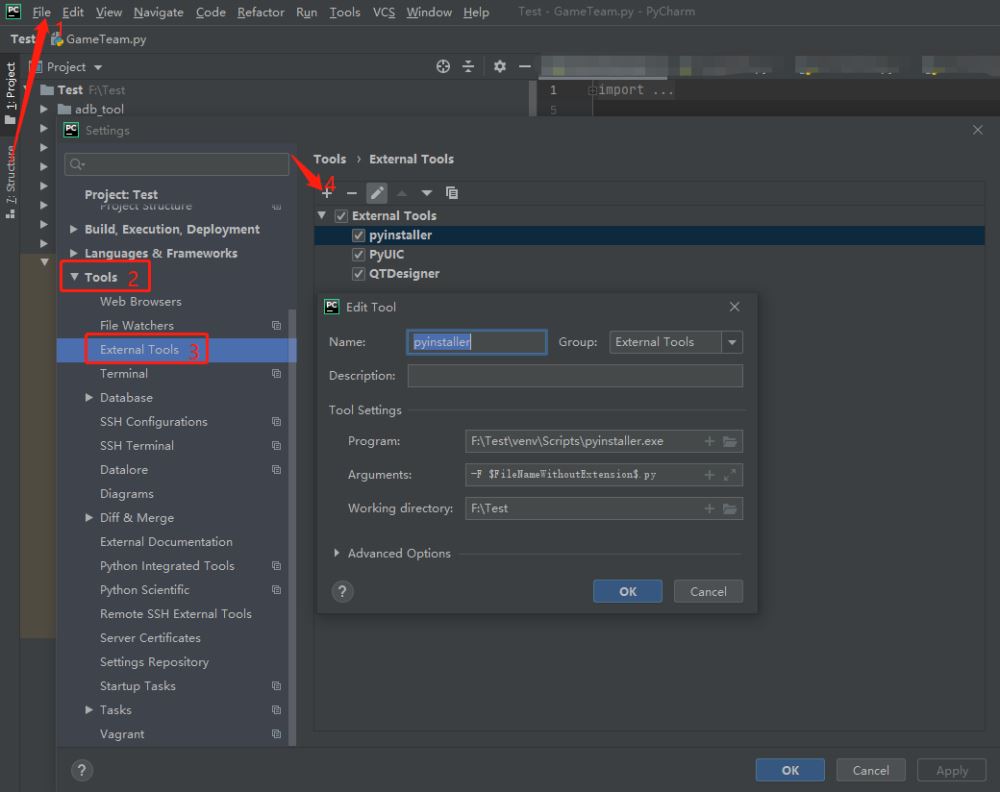Open the Help menu
This screenshot has width=1000, height=792.
pos(476,12)
